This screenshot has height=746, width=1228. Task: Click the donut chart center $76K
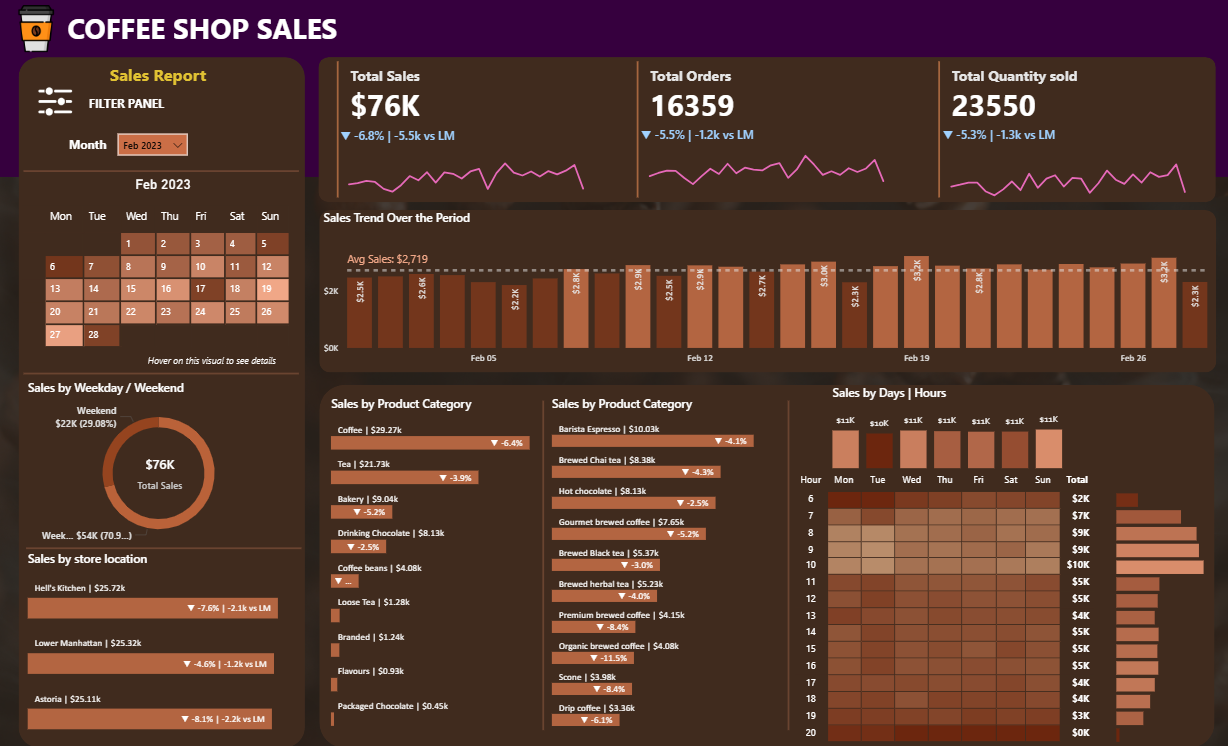pyautogui.click(x=159, y=465)
